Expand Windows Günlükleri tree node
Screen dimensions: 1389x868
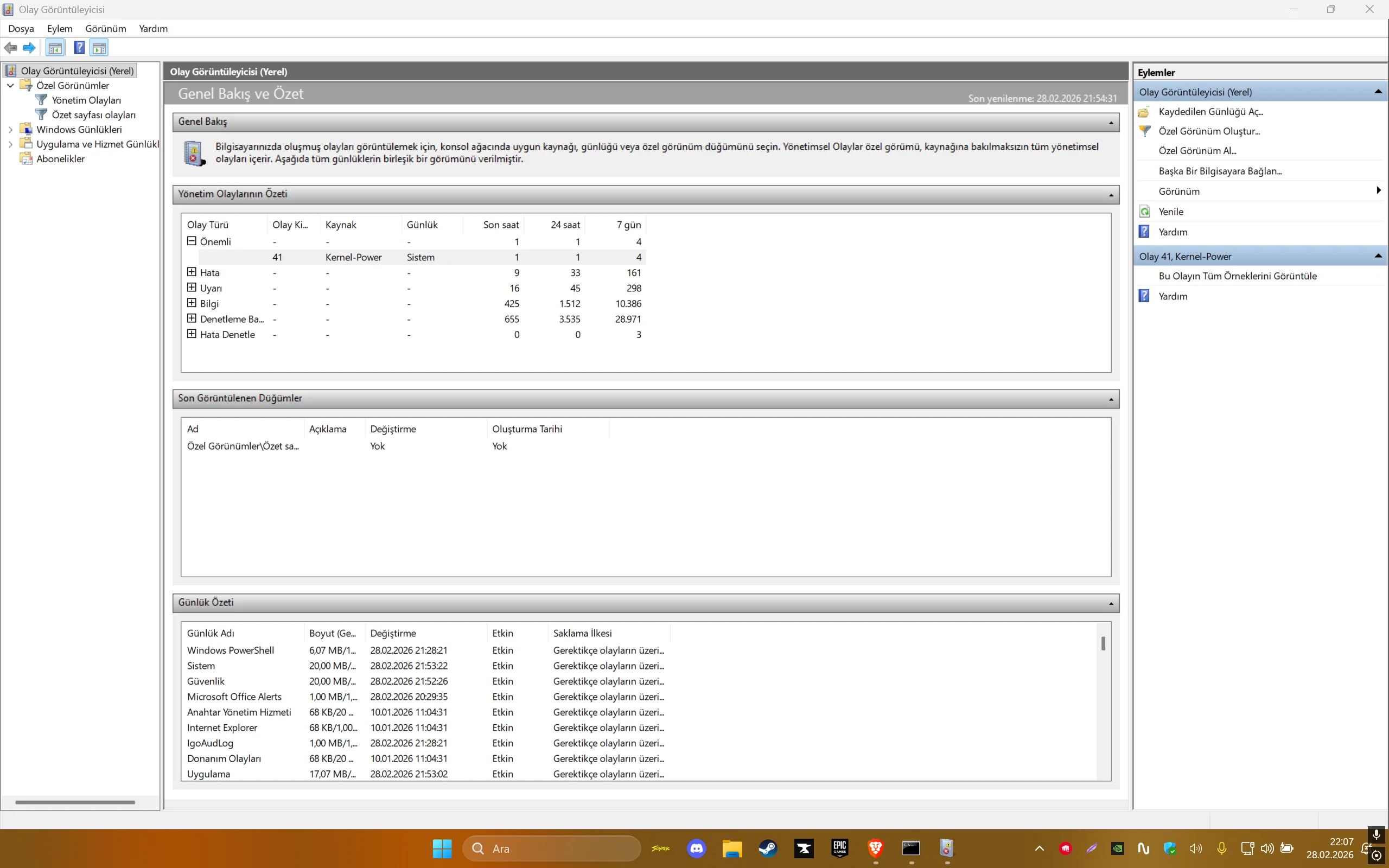point(10,130)
